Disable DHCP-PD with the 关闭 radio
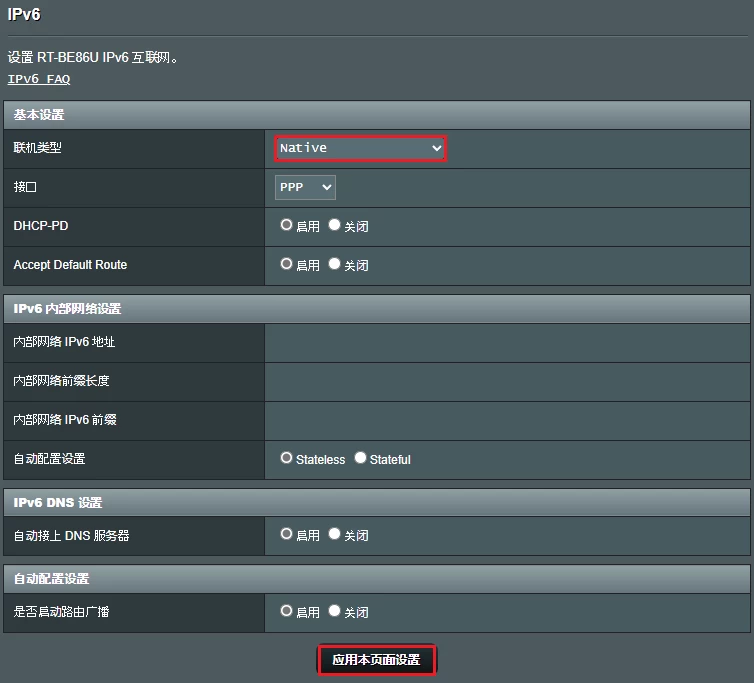This screenshot has height=683, width=754. [335, 226]
